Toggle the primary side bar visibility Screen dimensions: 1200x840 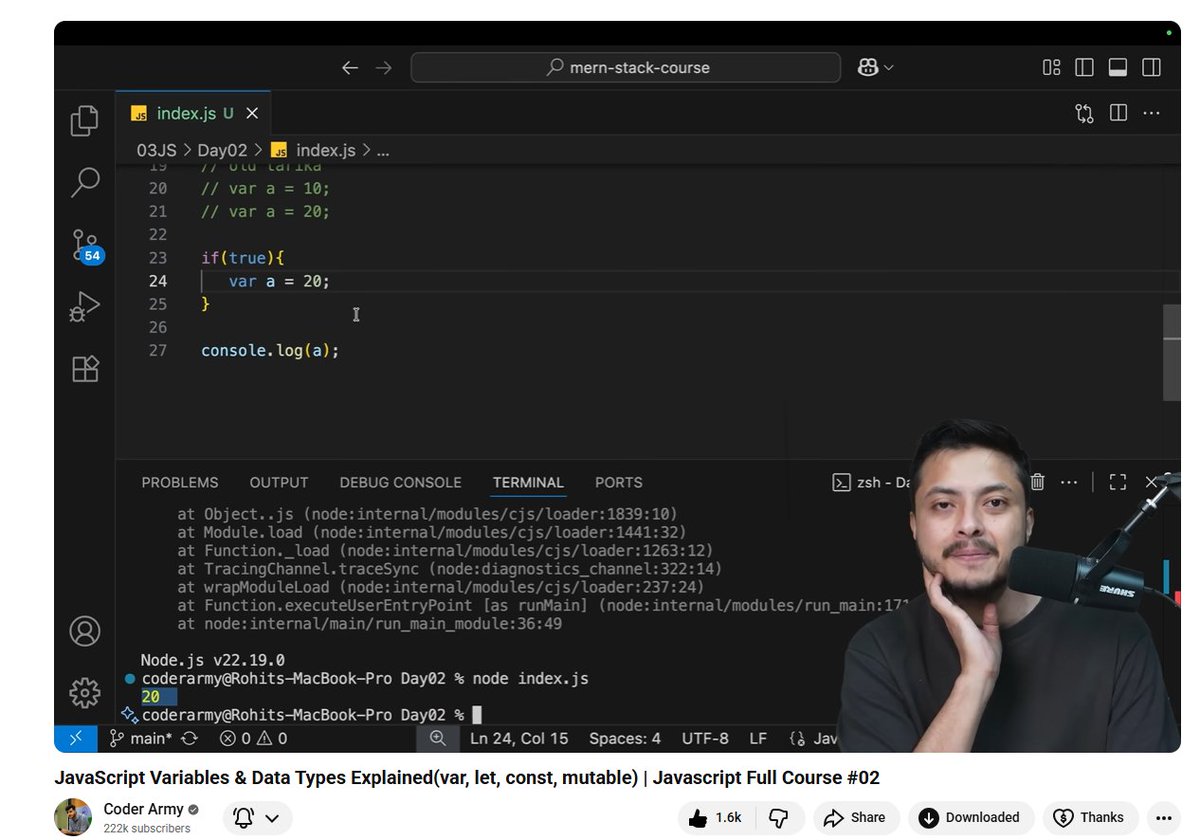tap(1084, 67)
